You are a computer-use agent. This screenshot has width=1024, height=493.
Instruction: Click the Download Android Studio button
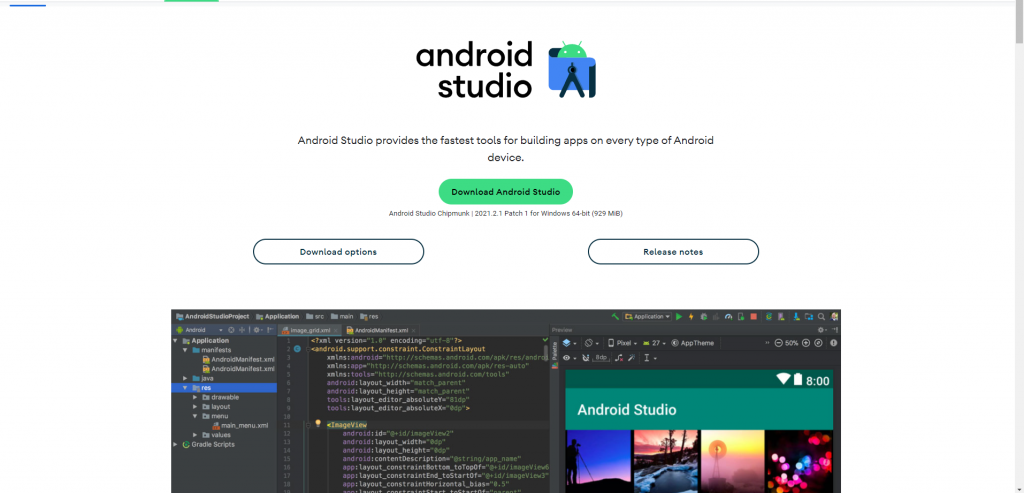(x=505, y=192)
